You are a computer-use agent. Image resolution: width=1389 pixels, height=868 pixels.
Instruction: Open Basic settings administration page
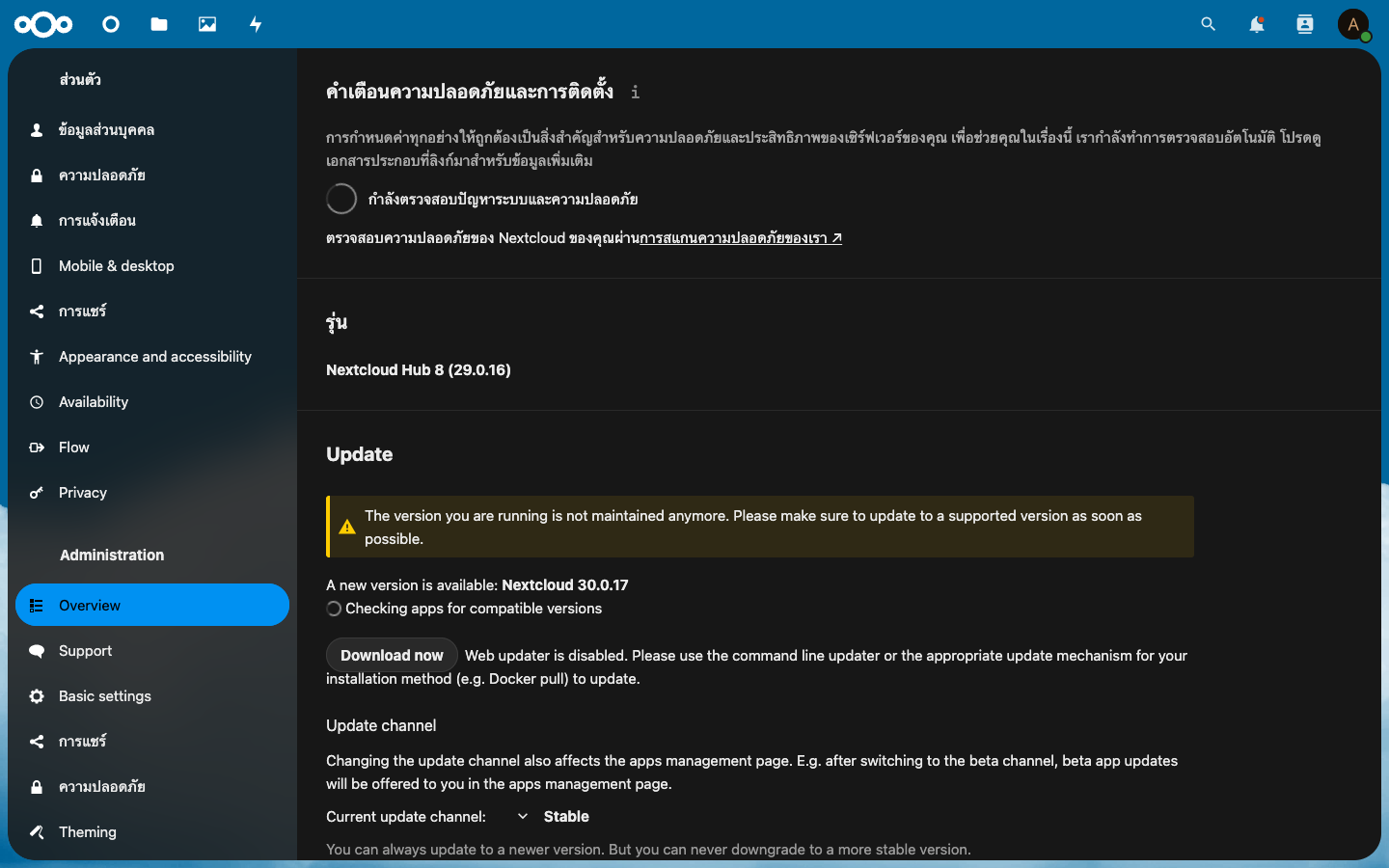[152, 696]
